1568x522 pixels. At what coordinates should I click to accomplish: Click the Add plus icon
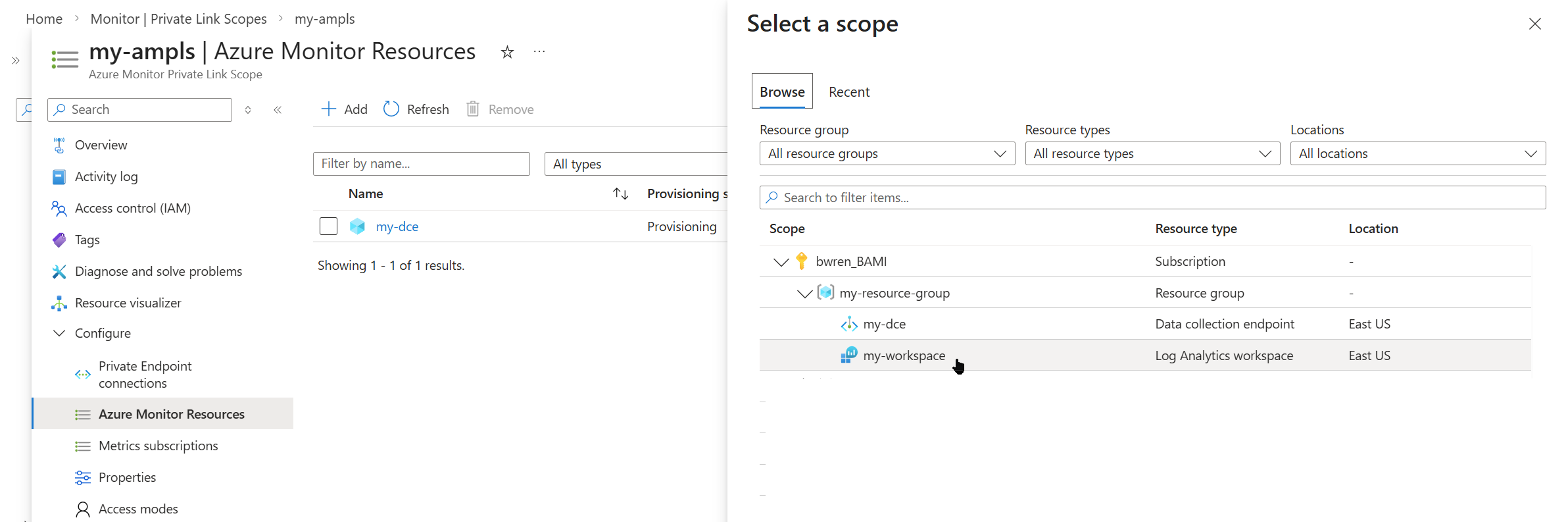[x=328, y=109]
